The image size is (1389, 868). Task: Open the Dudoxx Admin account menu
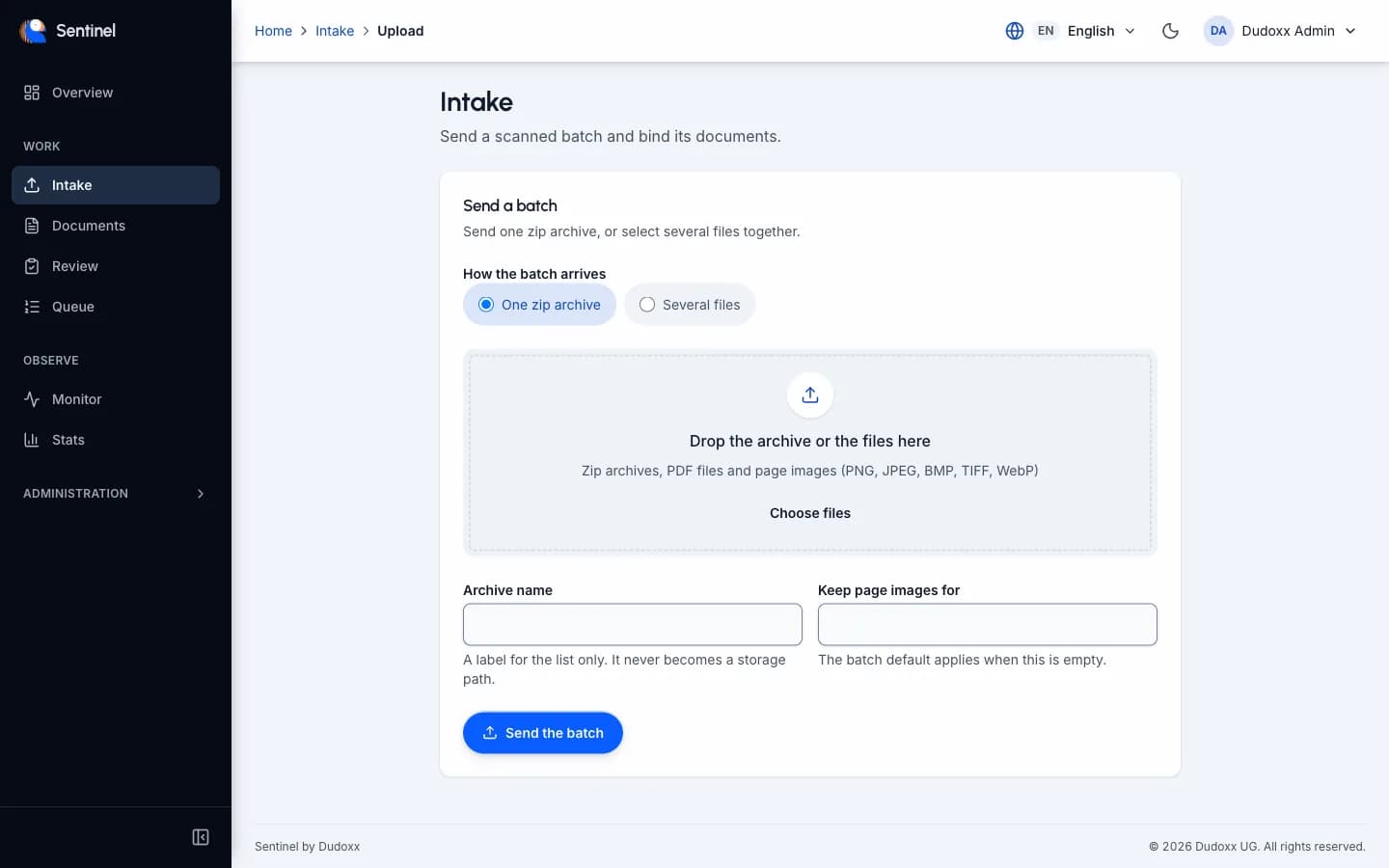(1281, 31)
